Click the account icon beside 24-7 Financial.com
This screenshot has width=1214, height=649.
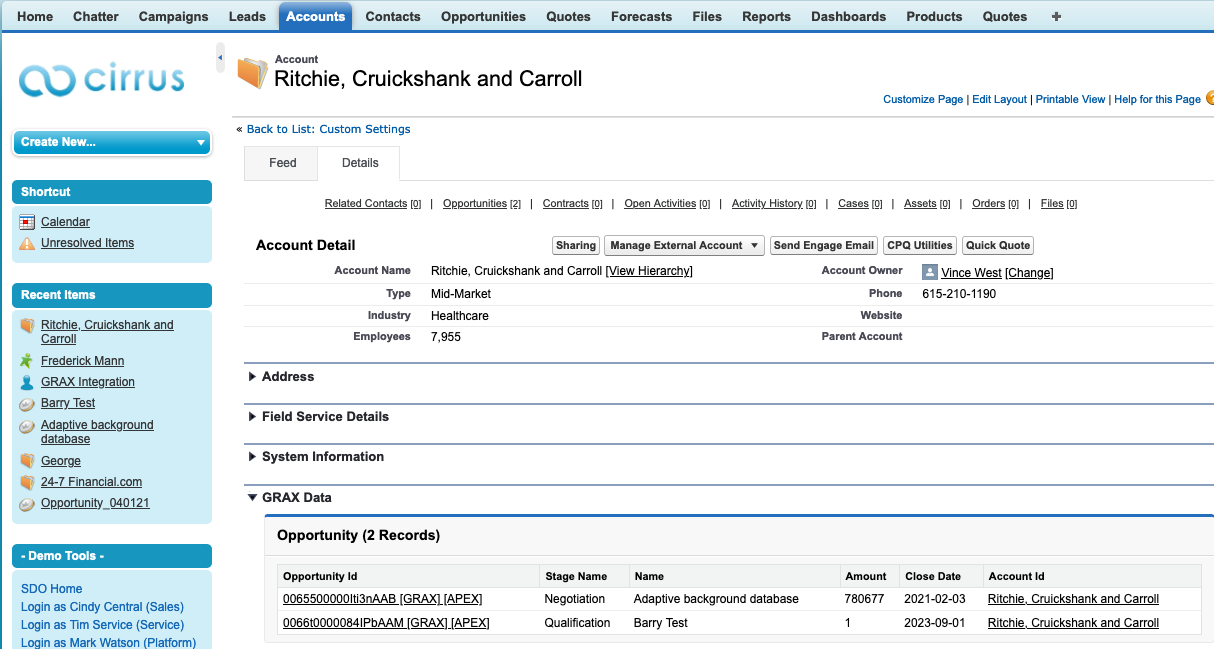[x=27, y=482]
